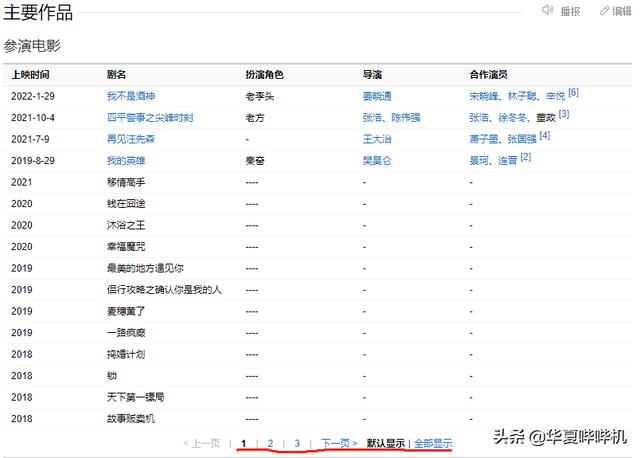Click the film title 最美的地方遇见你
Viewport: 640px width, 458px height.
tap(145, 268)
